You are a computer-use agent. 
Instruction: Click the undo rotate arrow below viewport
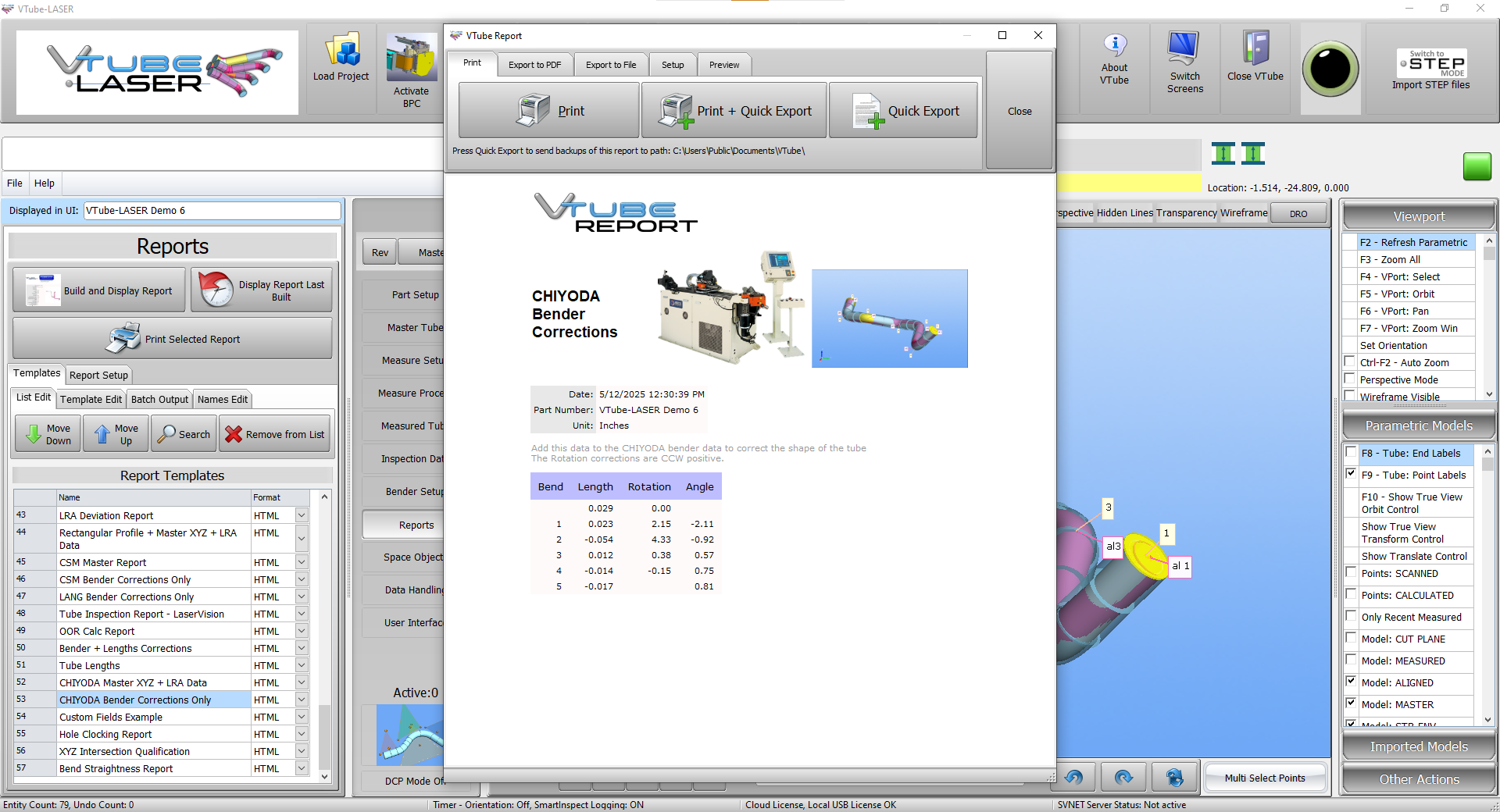pos(1073,778)
